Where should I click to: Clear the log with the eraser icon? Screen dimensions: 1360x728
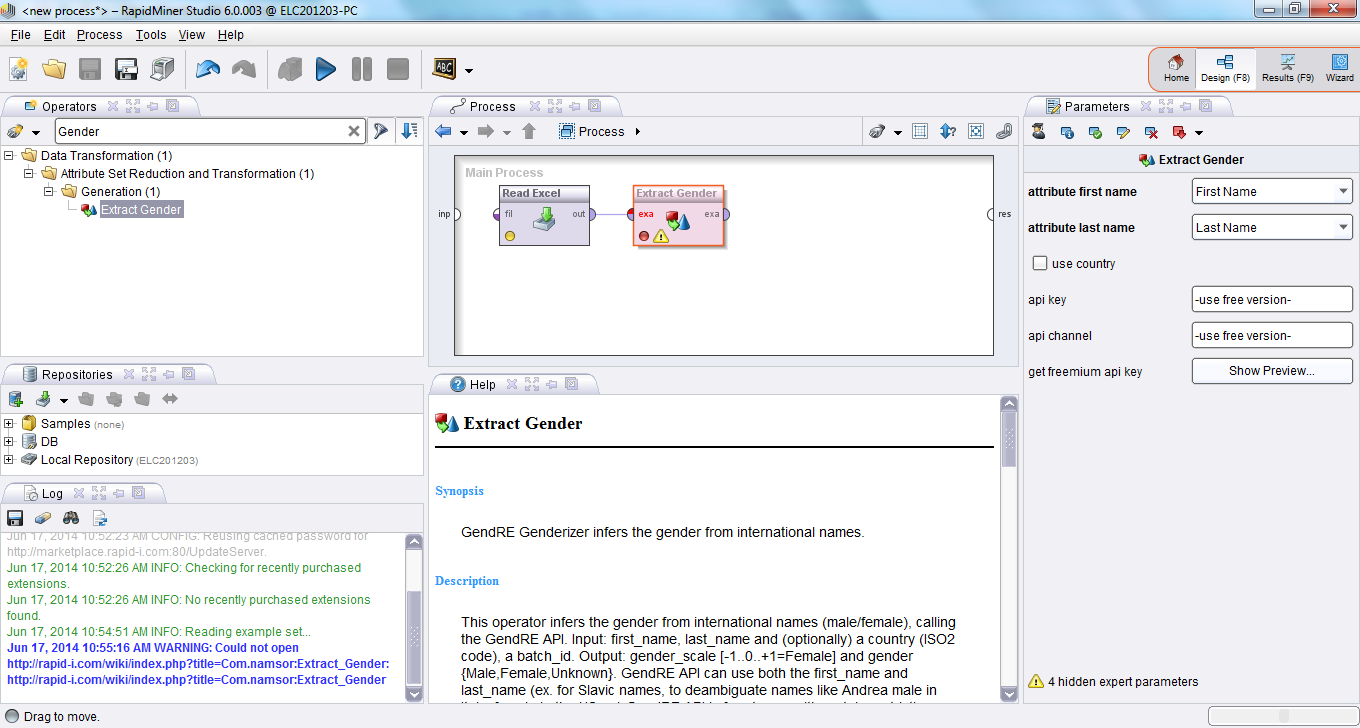pyautogui.click(x=42, y=518)
